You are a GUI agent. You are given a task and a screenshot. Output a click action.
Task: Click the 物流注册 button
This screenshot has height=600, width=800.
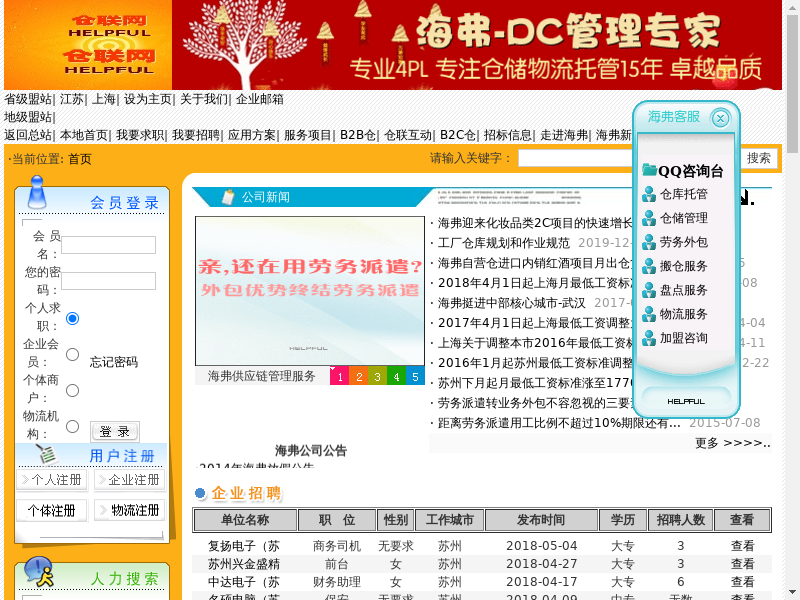click(130, 510)
